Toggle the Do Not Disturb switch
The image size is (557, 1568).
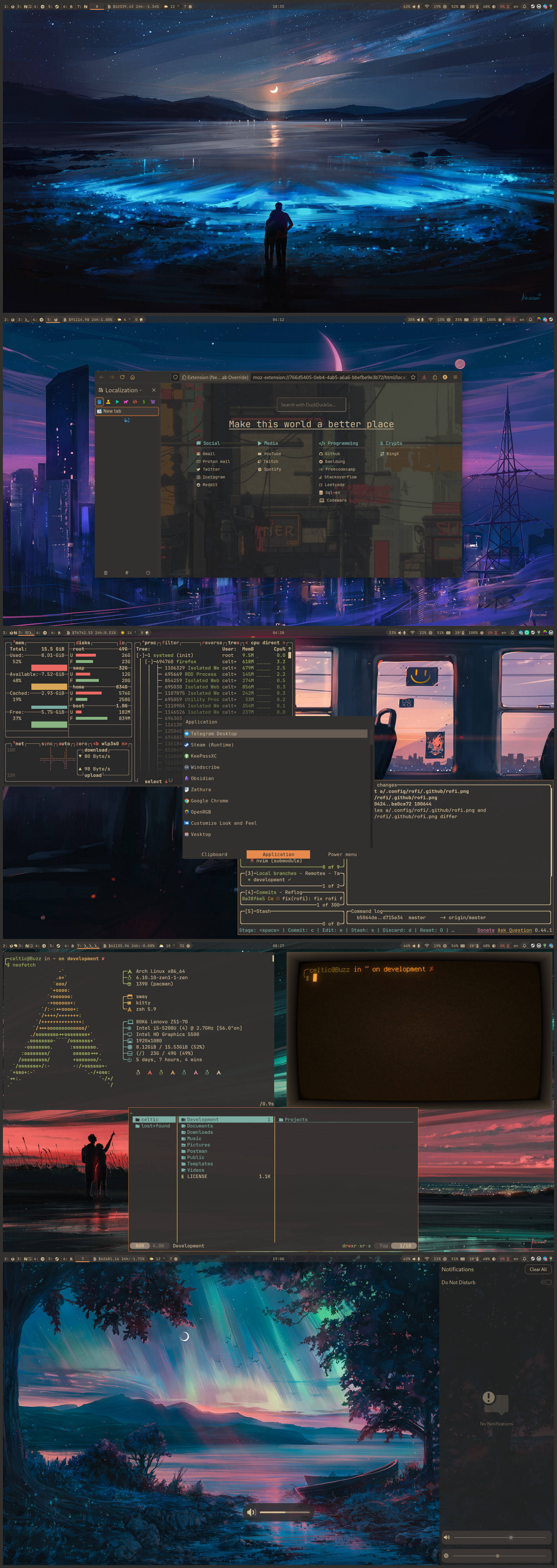tap(546, 1282)
